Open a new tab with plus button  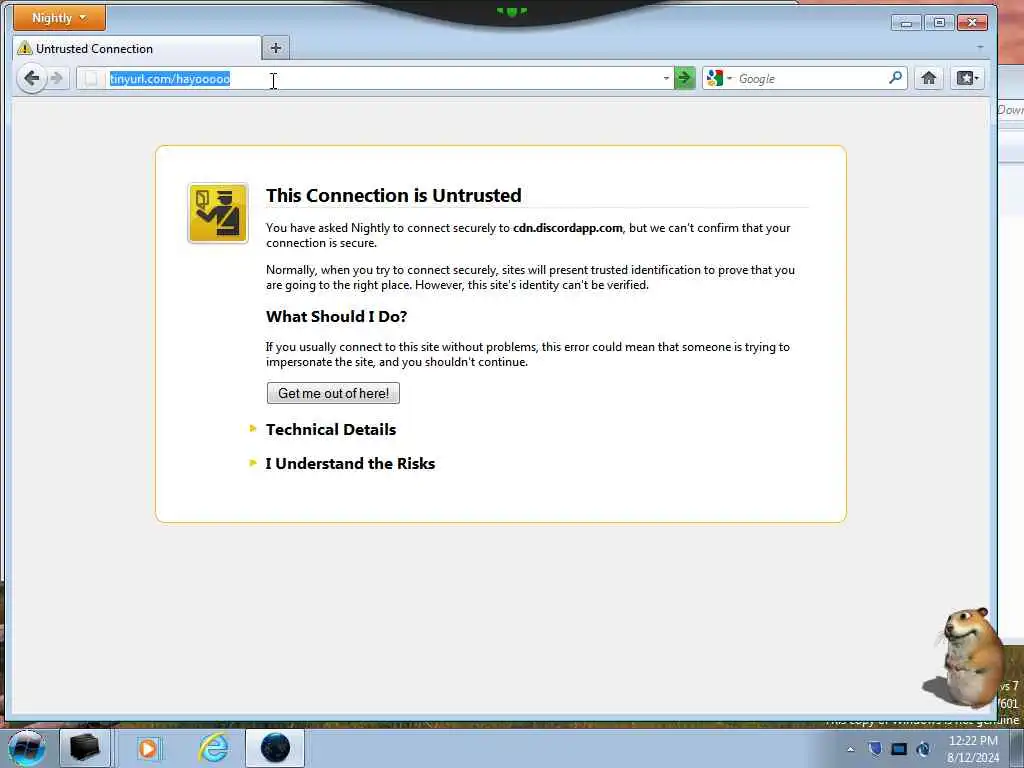[x=276, y=48]
